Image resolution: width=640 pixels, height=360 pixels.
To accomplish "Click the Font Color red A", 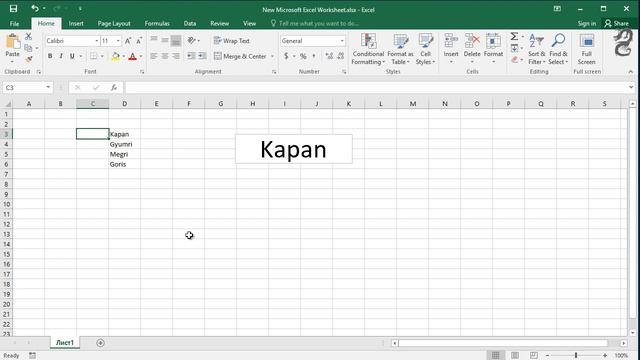I will (x=132, y=56).
